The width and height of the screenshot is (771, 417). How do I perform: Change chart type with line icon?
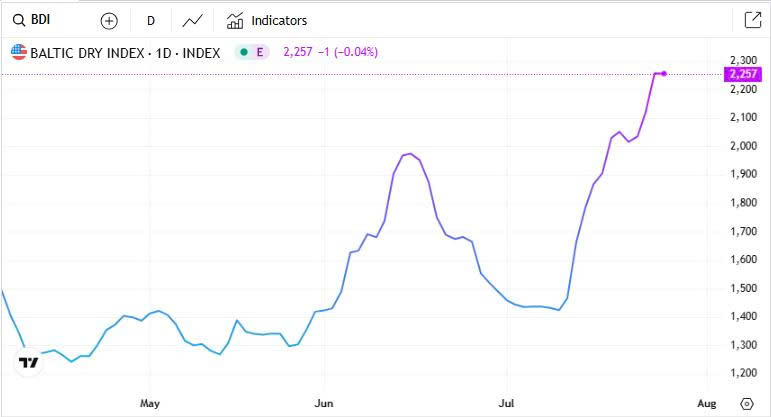click(x=192, y=21)
